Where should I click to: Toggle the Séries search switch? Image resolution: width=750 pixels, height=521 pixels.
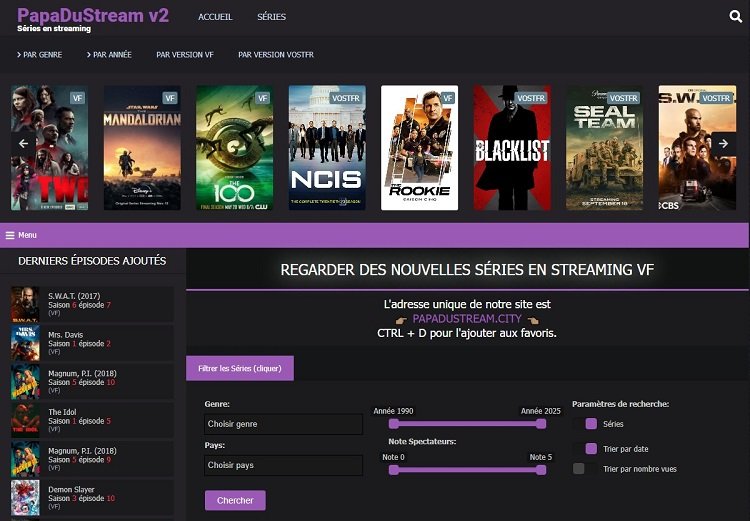(x=585, y=424)
